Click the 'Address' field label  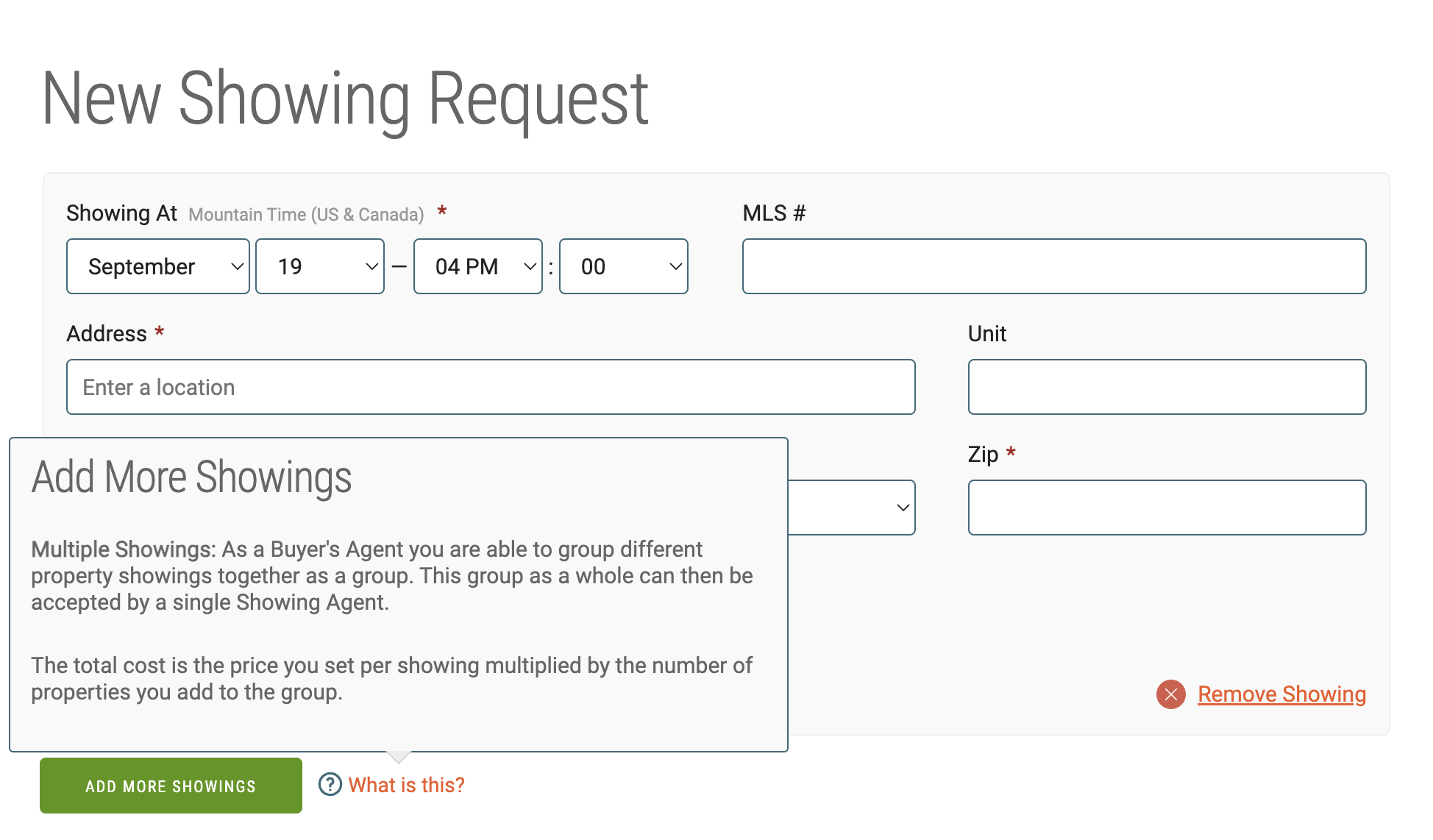point(107,334)
